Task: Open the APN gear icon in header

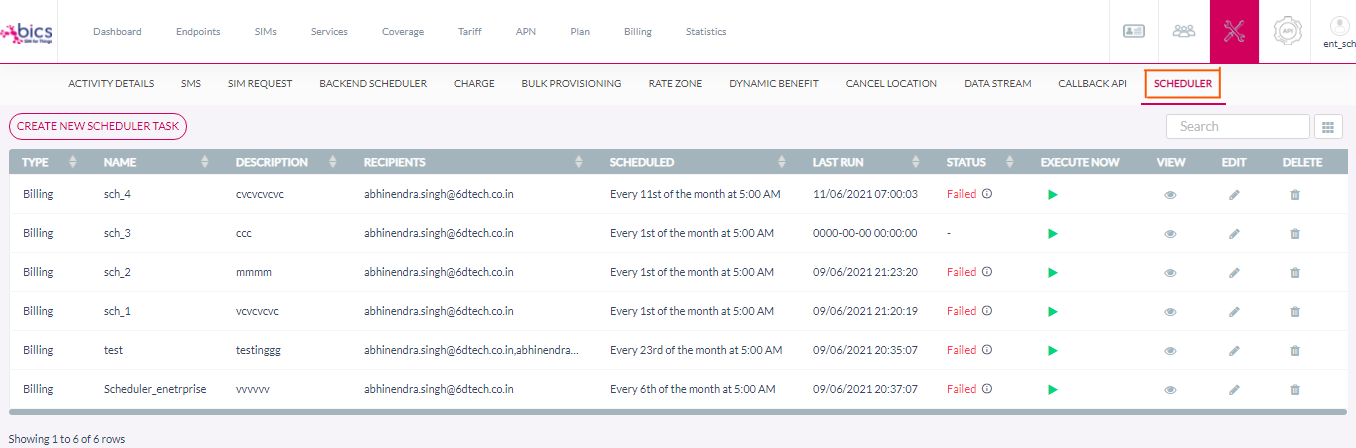Action: click(x=1287, y=31)
